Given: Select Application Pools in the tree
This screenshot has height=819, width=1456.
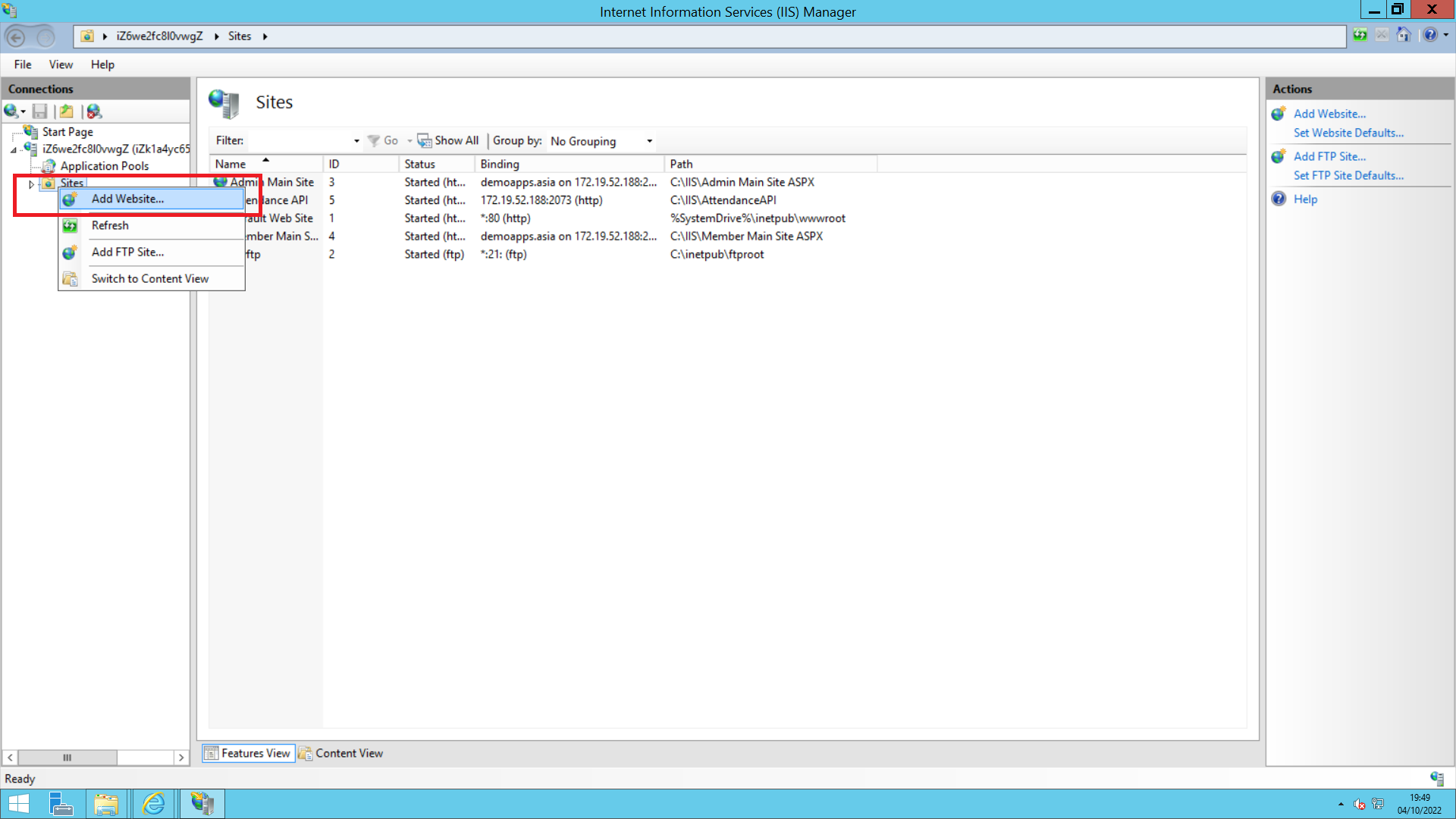Looking at the screenshot, I should click(105, 166).
